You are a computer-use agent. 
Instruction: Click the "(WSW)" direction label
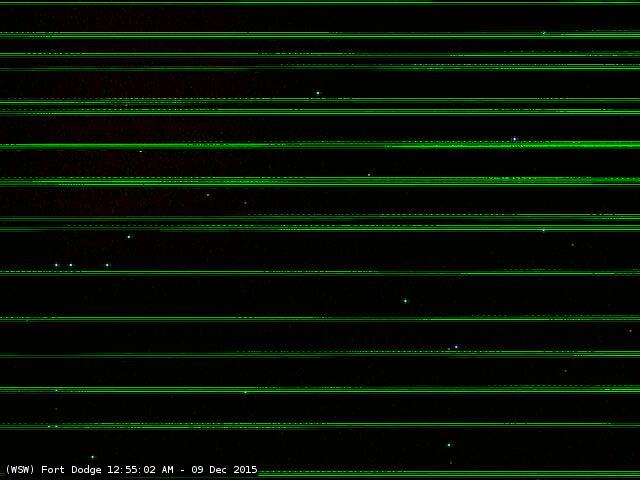[x=20, y=469]
